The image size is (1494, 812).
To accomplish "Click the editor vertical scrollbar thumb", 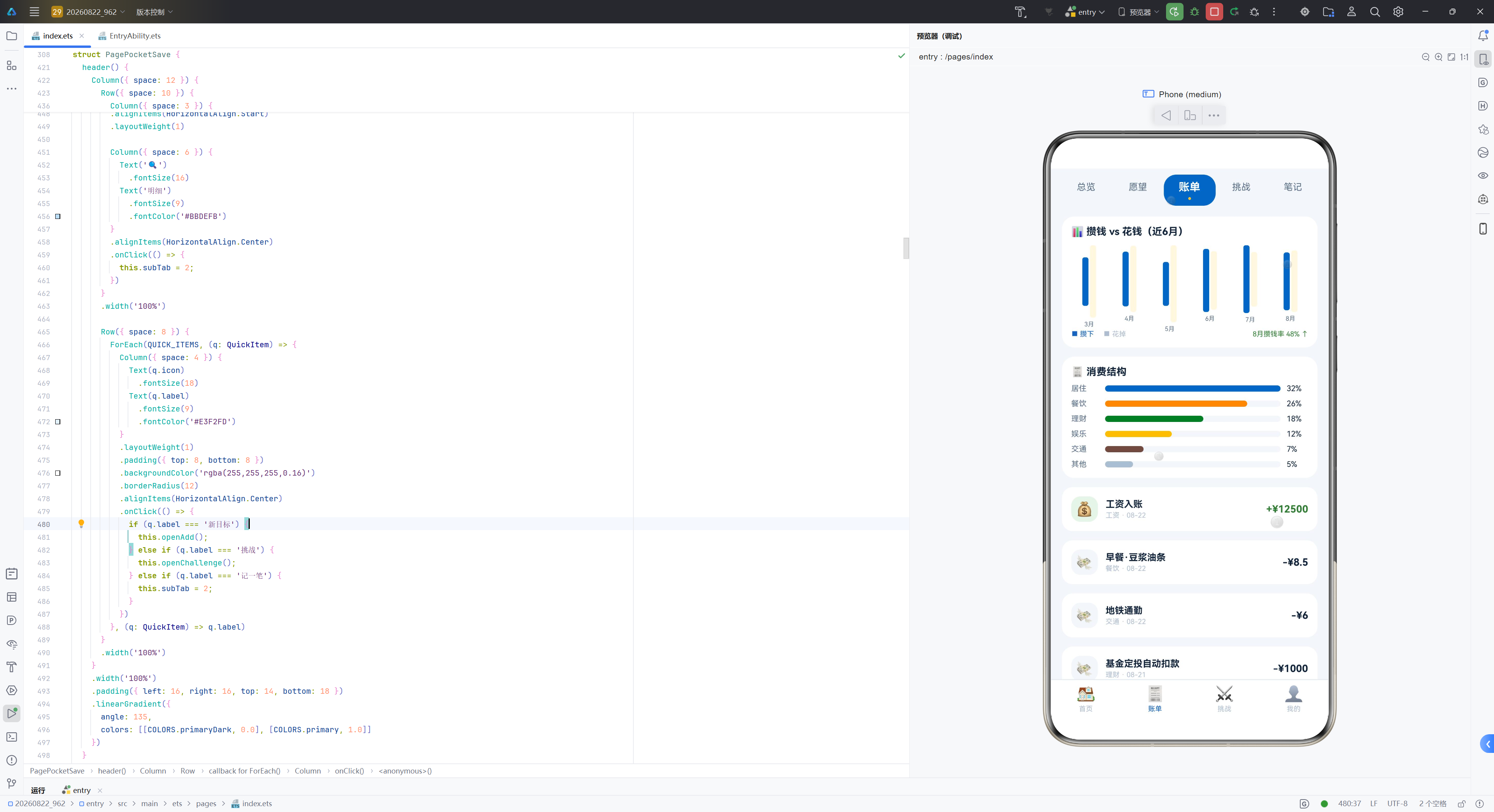I will 905,248.
